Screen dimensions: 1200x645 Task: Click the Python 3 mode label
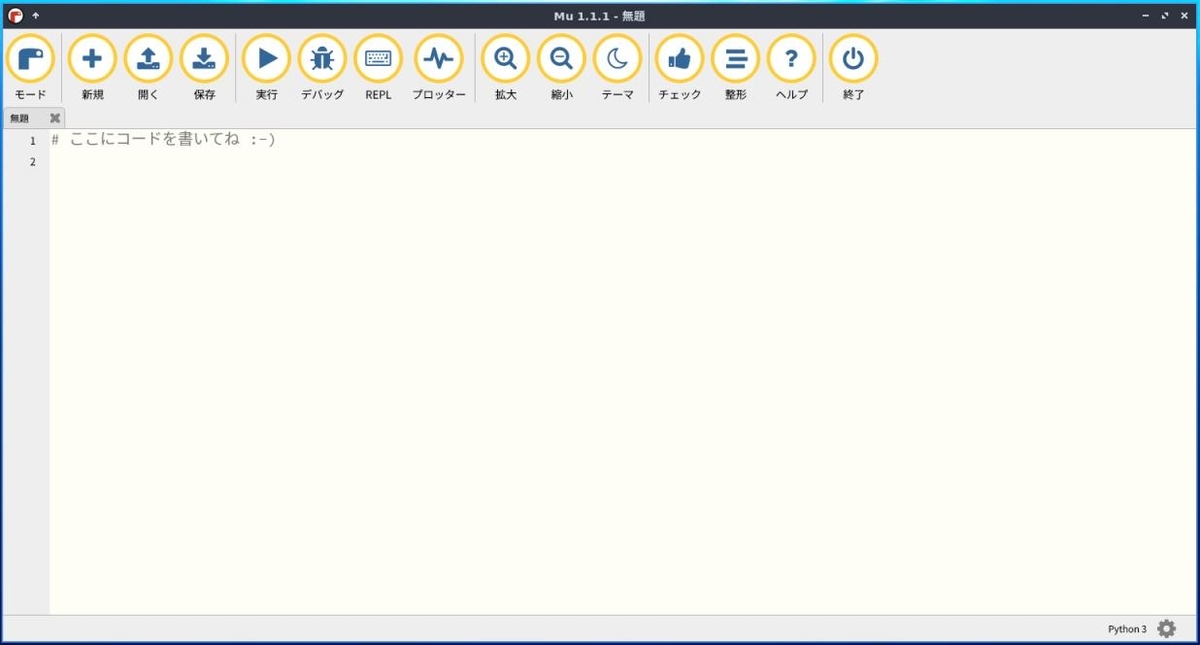click(1127, 629)
